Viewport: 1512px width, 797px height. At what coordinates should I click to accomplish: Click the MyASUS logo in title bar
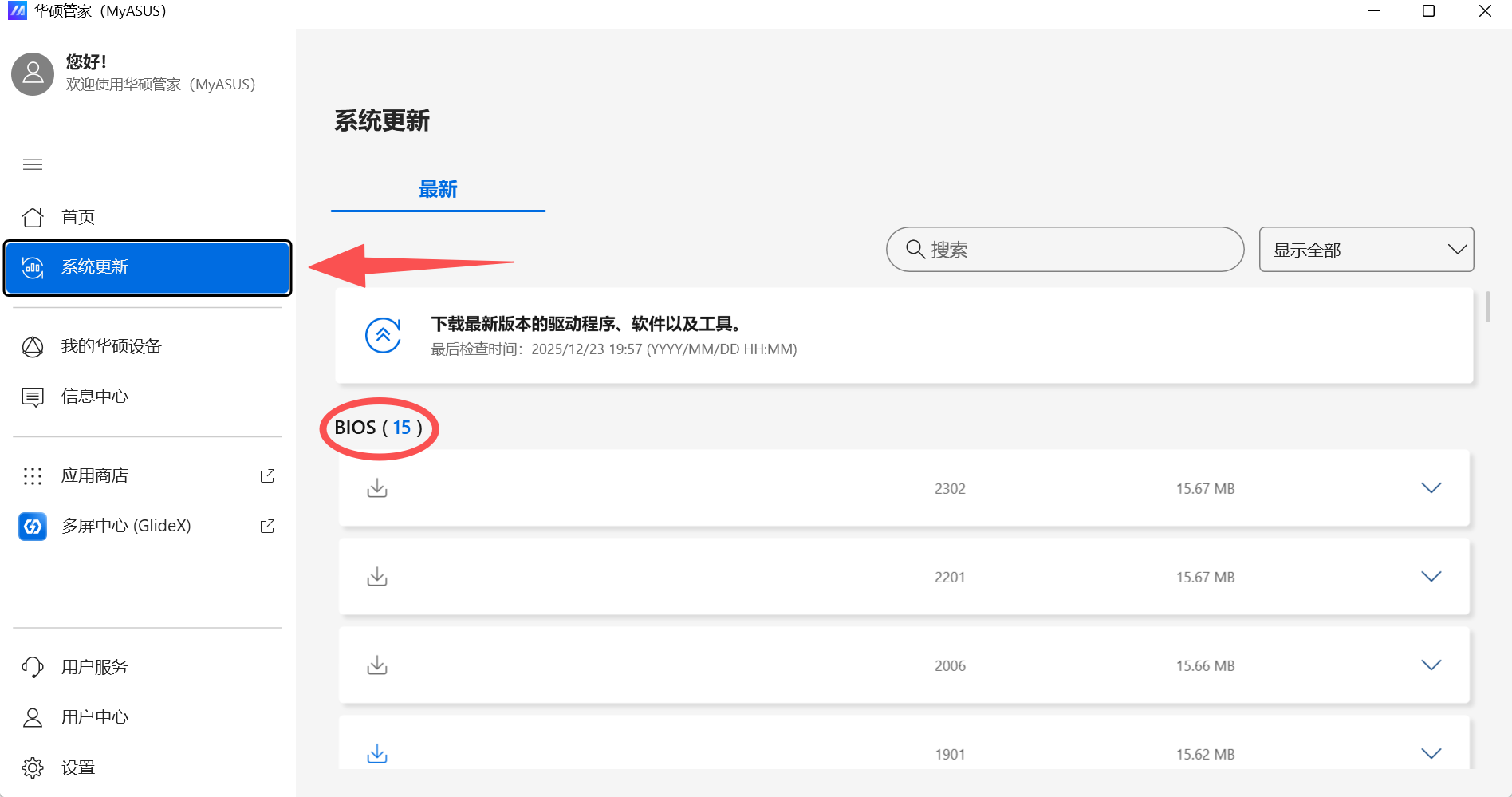click(18, 11)
